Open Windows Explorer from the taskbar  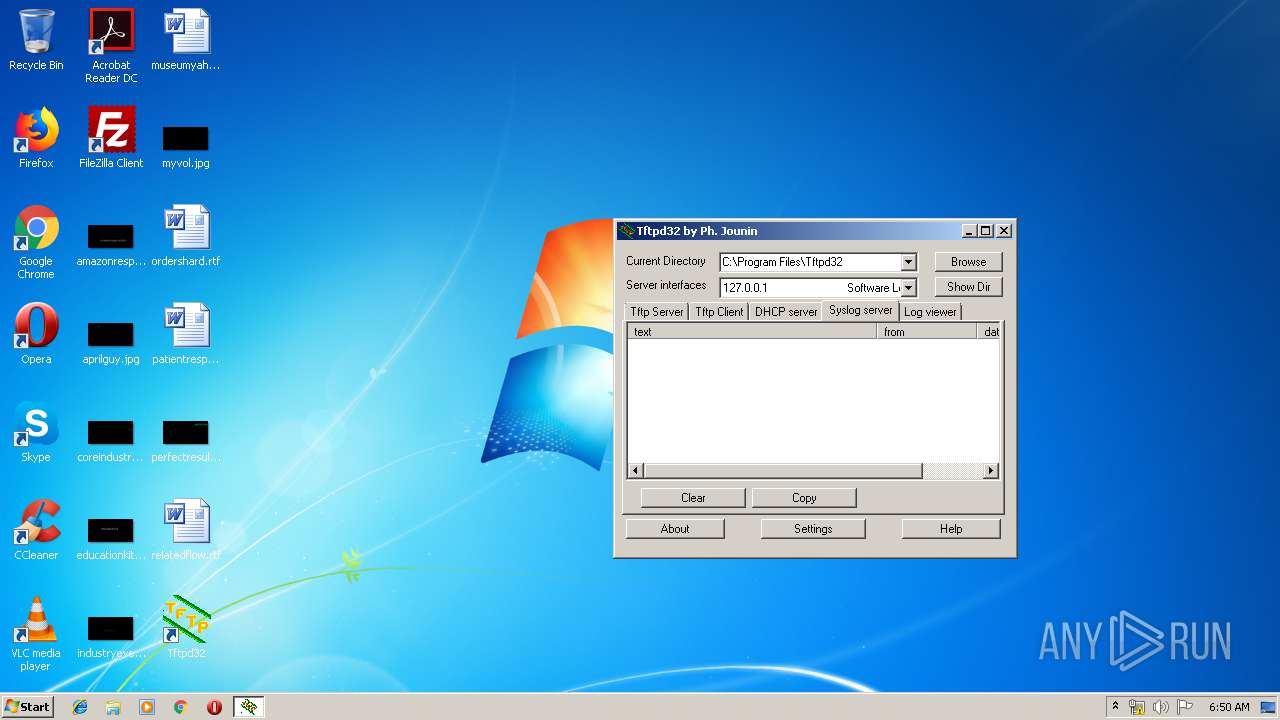[x=113, y=707]
